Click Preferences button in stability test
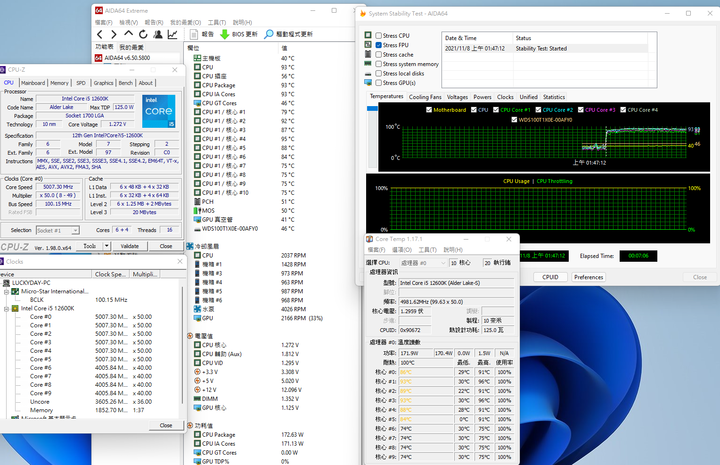The width and height of the screenshot is (720, 465). tap(588, 277)
